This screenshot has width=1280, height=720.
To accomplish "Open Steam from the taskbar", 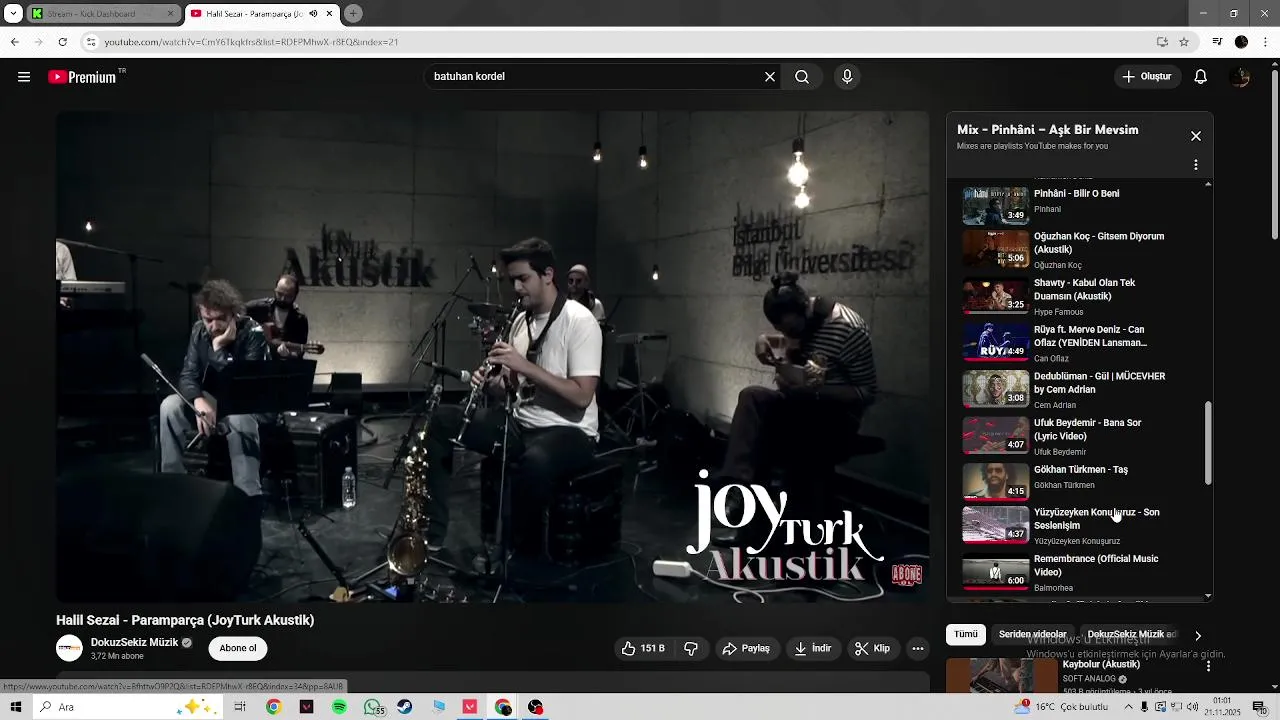I will 405,707.
